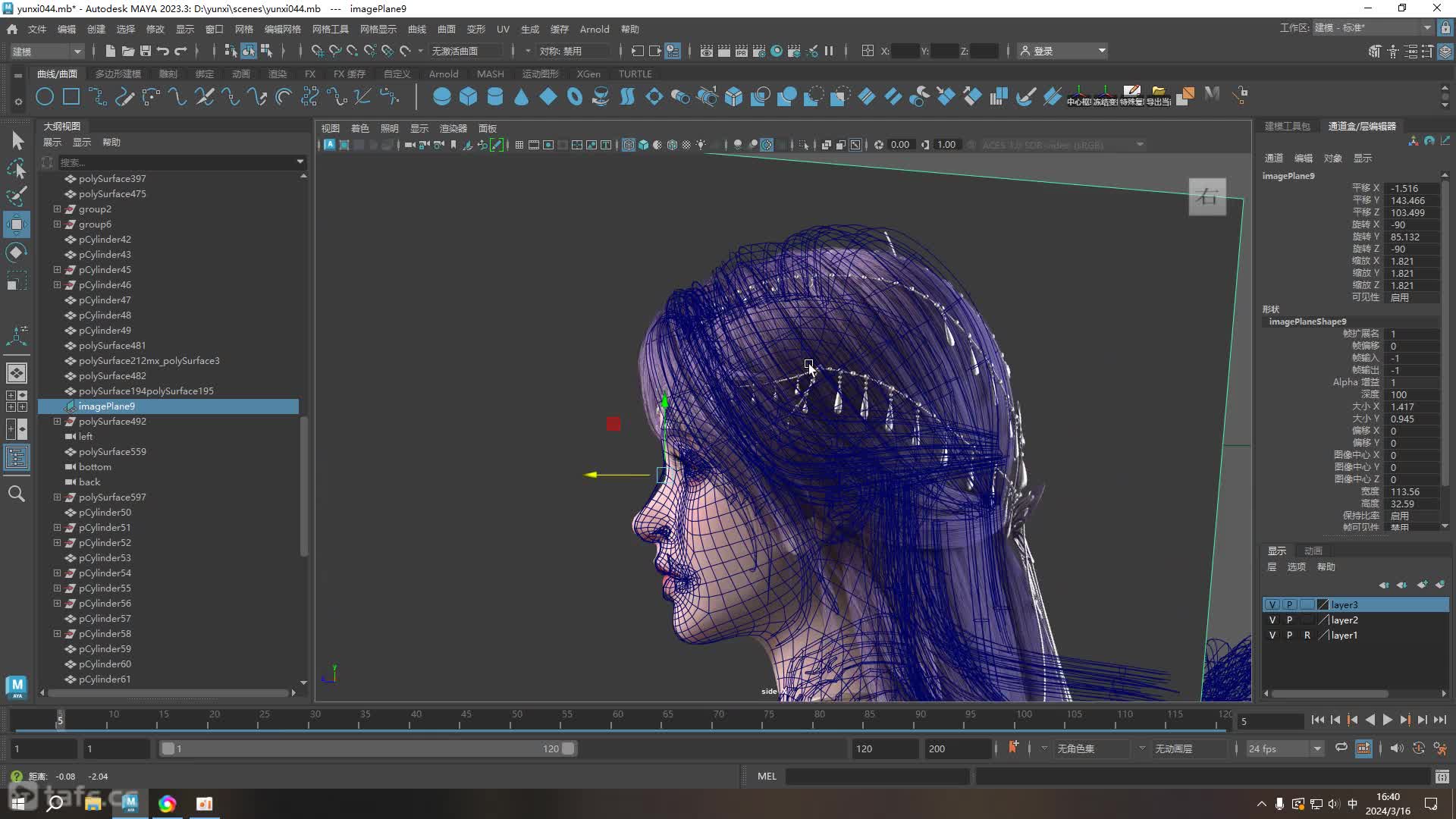1456x819 pixels.
Task: Expand pCylinder45 in the outliner
Action: [x=57, y=269]
